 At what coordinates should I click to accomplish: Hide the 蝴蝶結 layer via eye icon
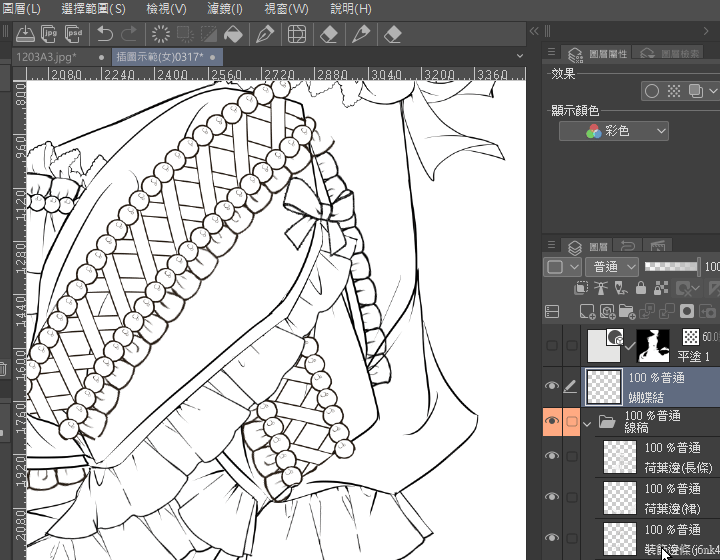coord(551,387)
